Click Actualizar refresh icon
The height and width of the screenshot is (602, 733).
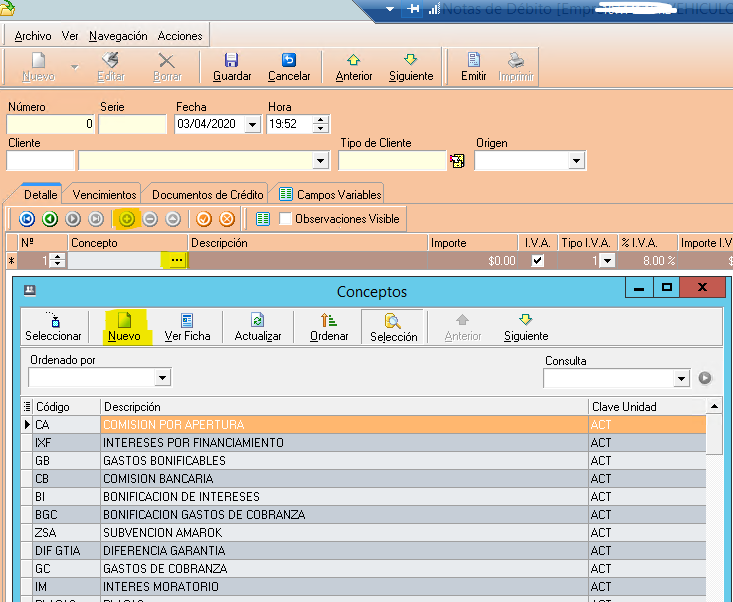tap(258, 320)
